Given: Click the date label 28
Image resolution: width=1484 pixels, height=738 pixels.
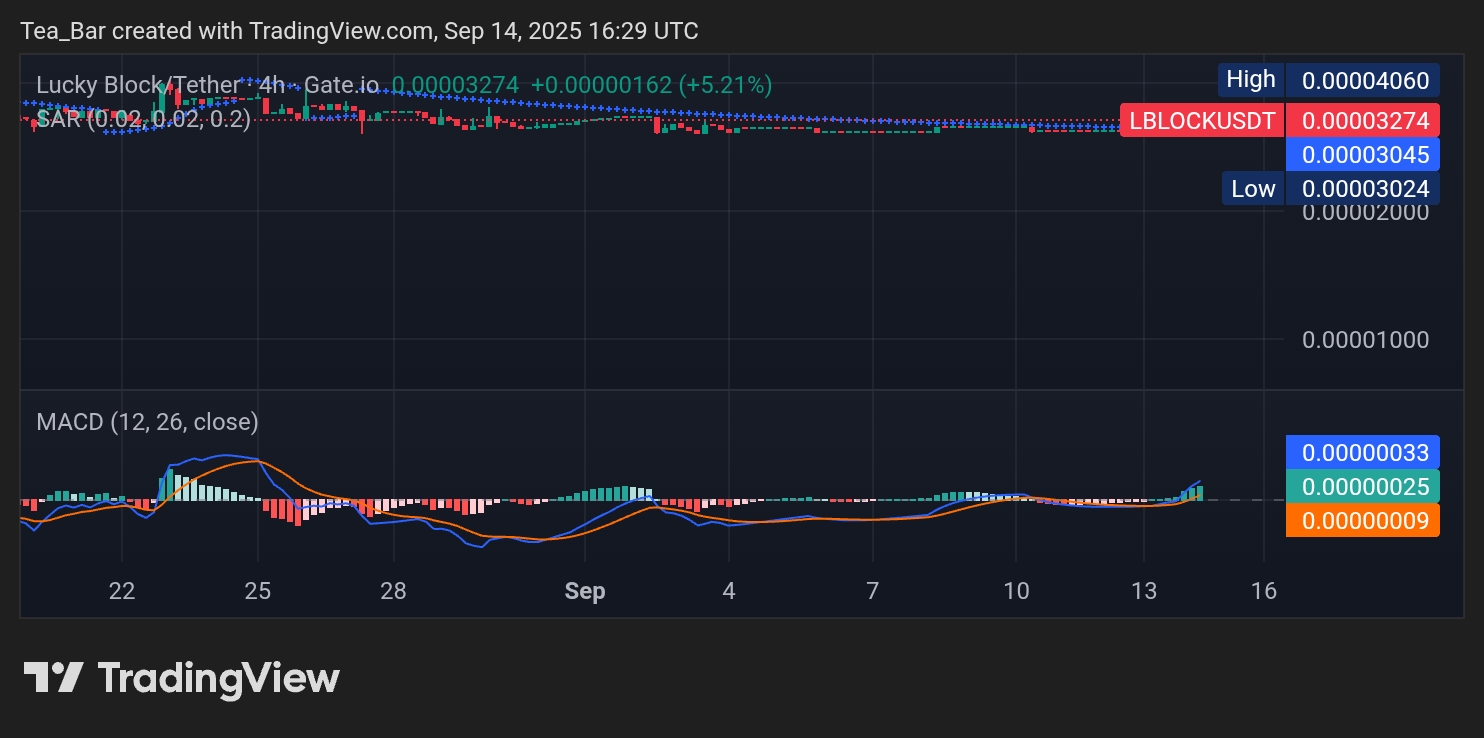Looking at the screenshot, I should click(394, 591).
